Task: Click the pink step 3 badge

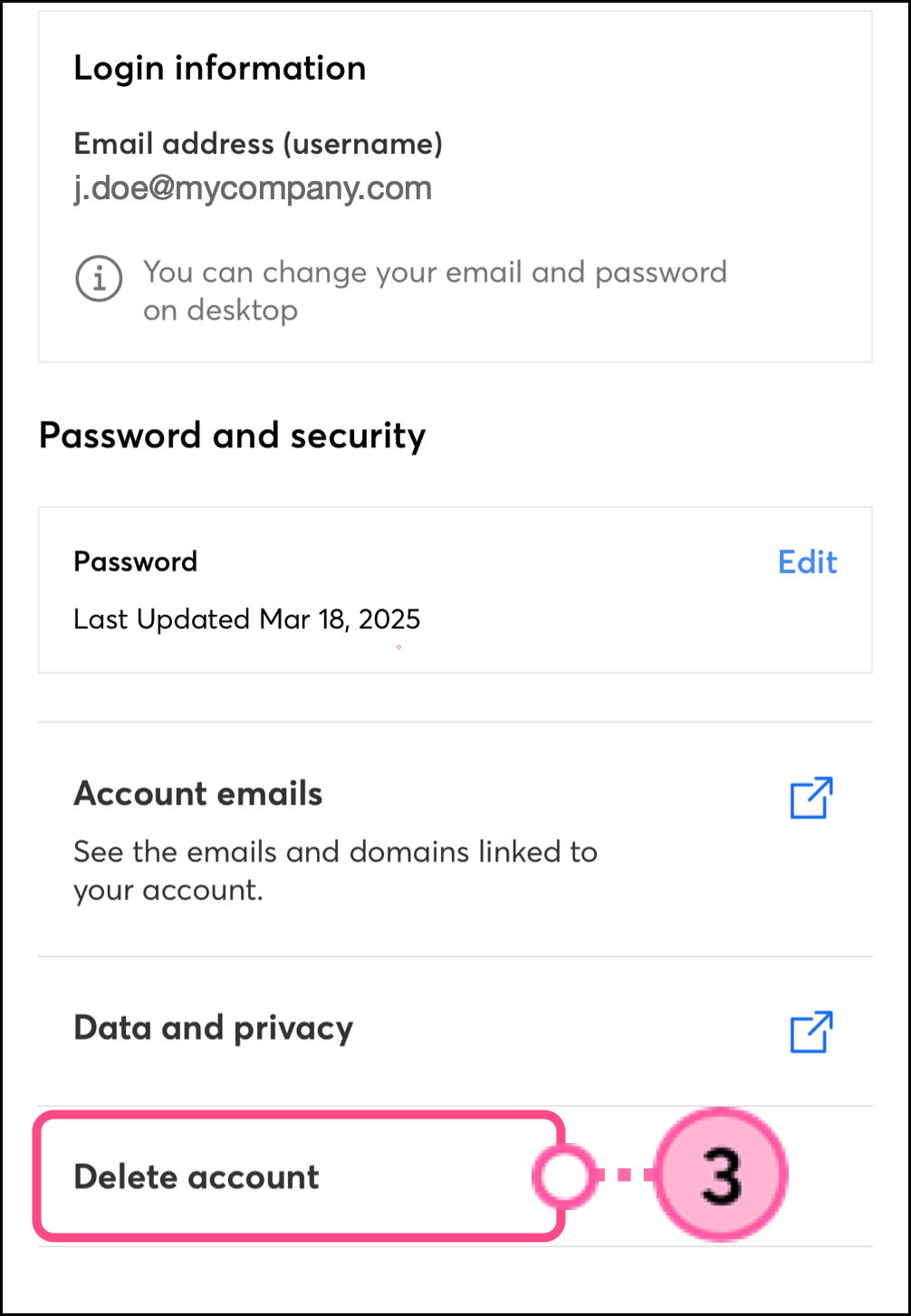Action: [722, 1176]
